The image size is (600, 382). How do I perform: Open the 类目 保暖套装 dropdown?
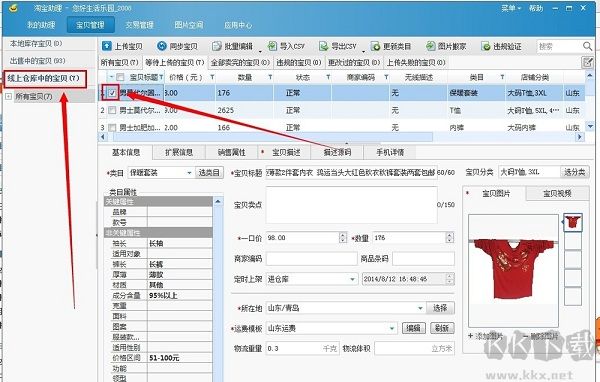tap(189, 173)
